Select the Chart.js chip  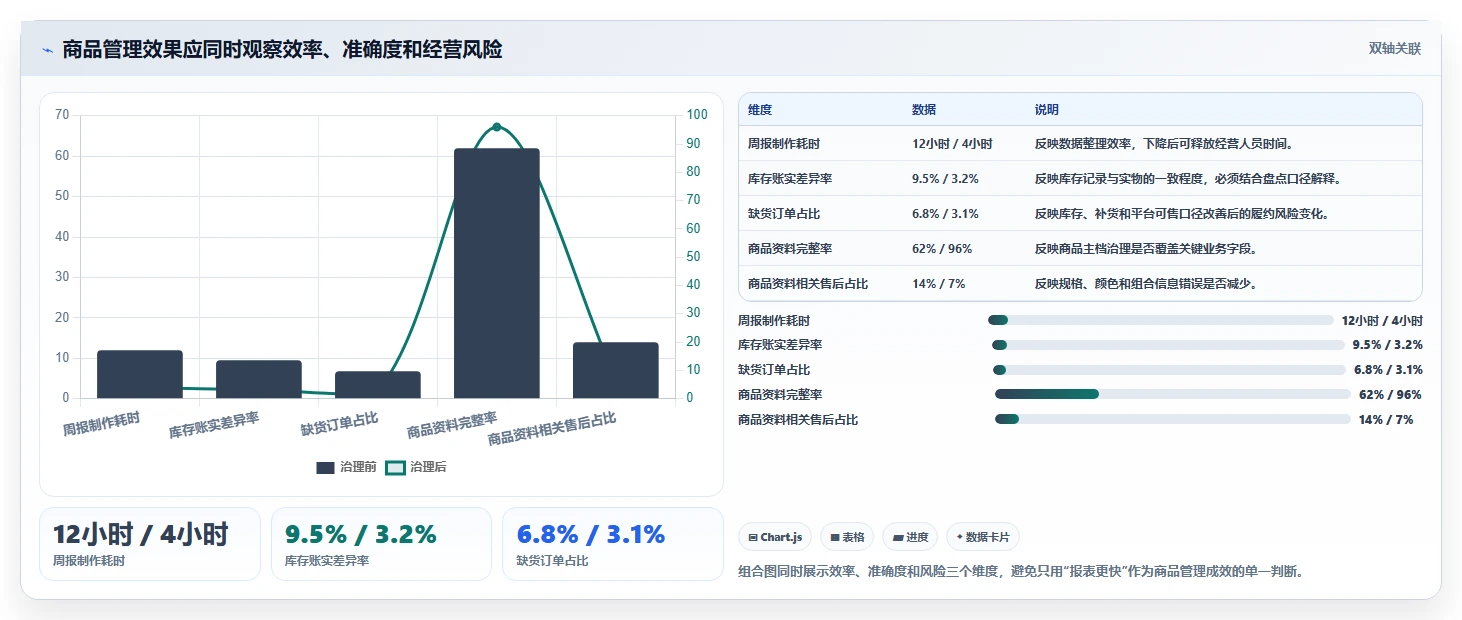775,537
